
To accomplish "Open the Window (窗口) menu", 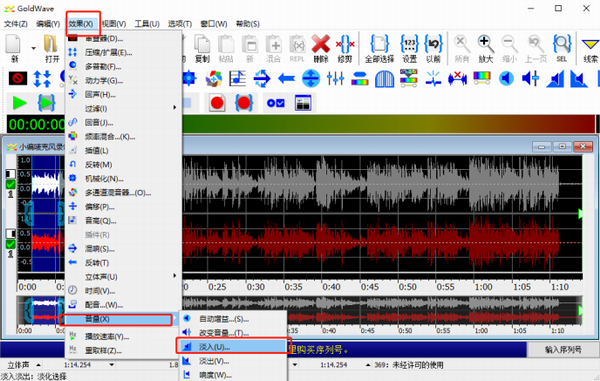I will pyautogui.click(x=214, y=24).
